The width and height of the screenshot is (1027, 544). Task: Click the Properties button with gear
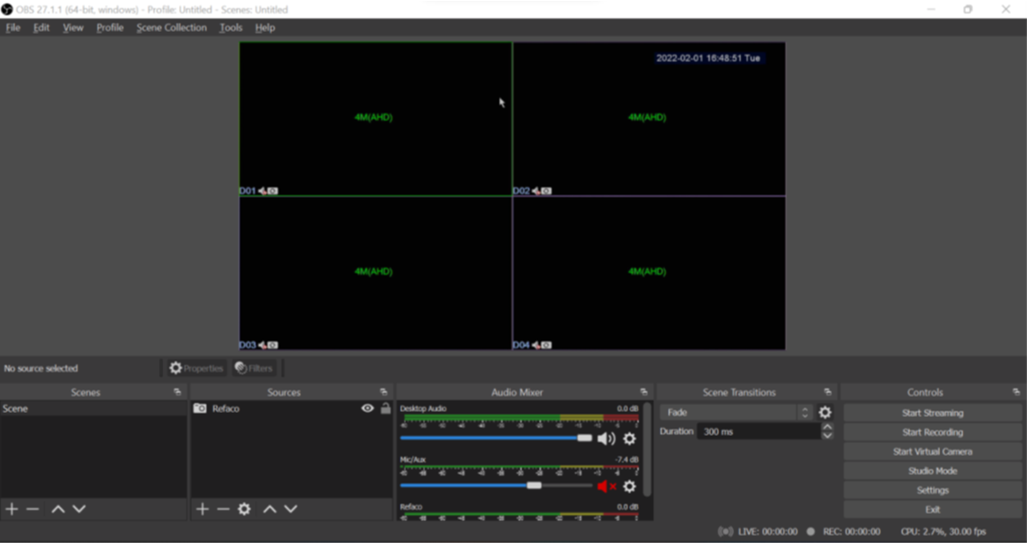[196, 369]
